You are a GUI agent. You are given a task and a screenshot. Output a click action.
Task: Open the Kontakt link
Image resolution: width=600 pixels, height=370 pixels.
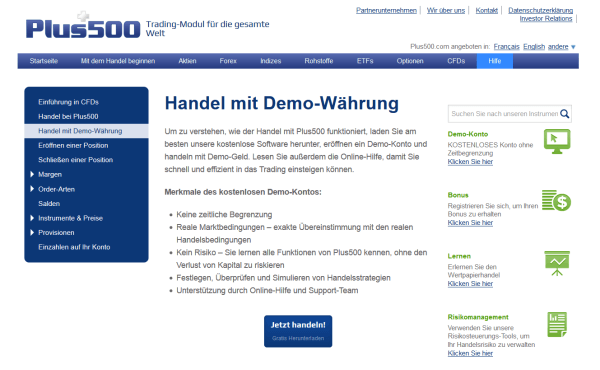coord(487,10)
